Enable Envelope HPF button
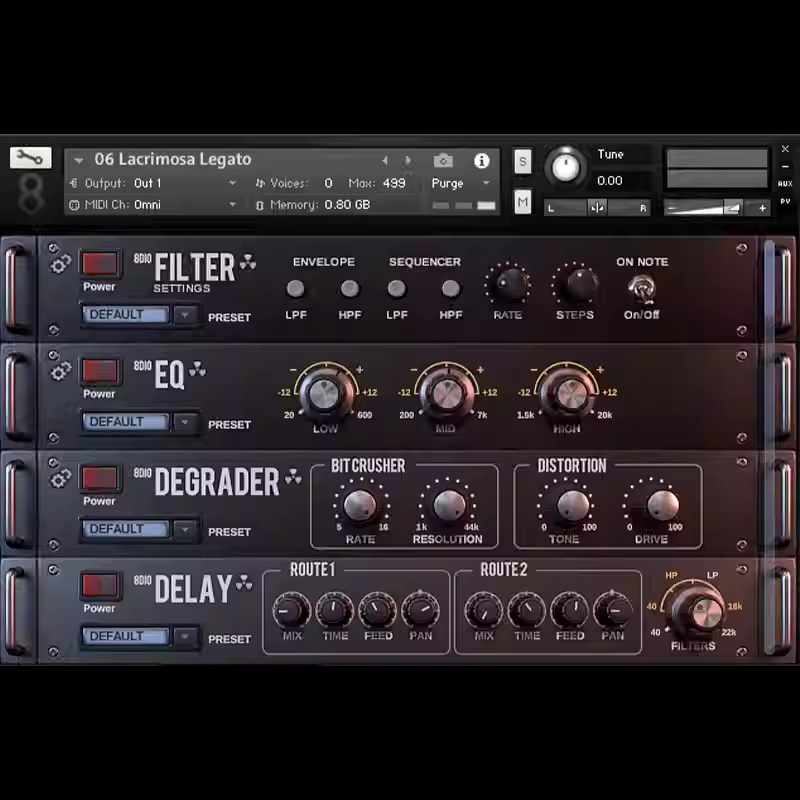Image resolution: width=800 pixels, height=800 pixels. [x=349, y=289]
